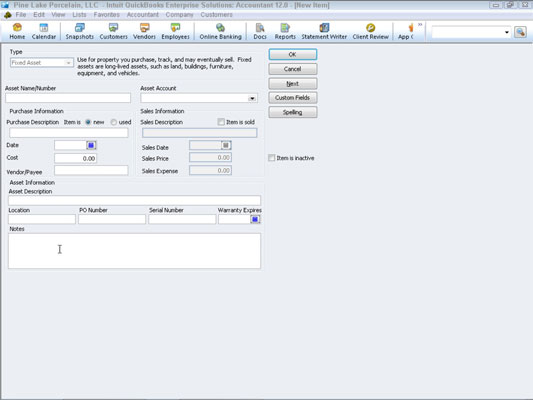
Task: Open the Calendar toolbar icon
Action: 44,32
